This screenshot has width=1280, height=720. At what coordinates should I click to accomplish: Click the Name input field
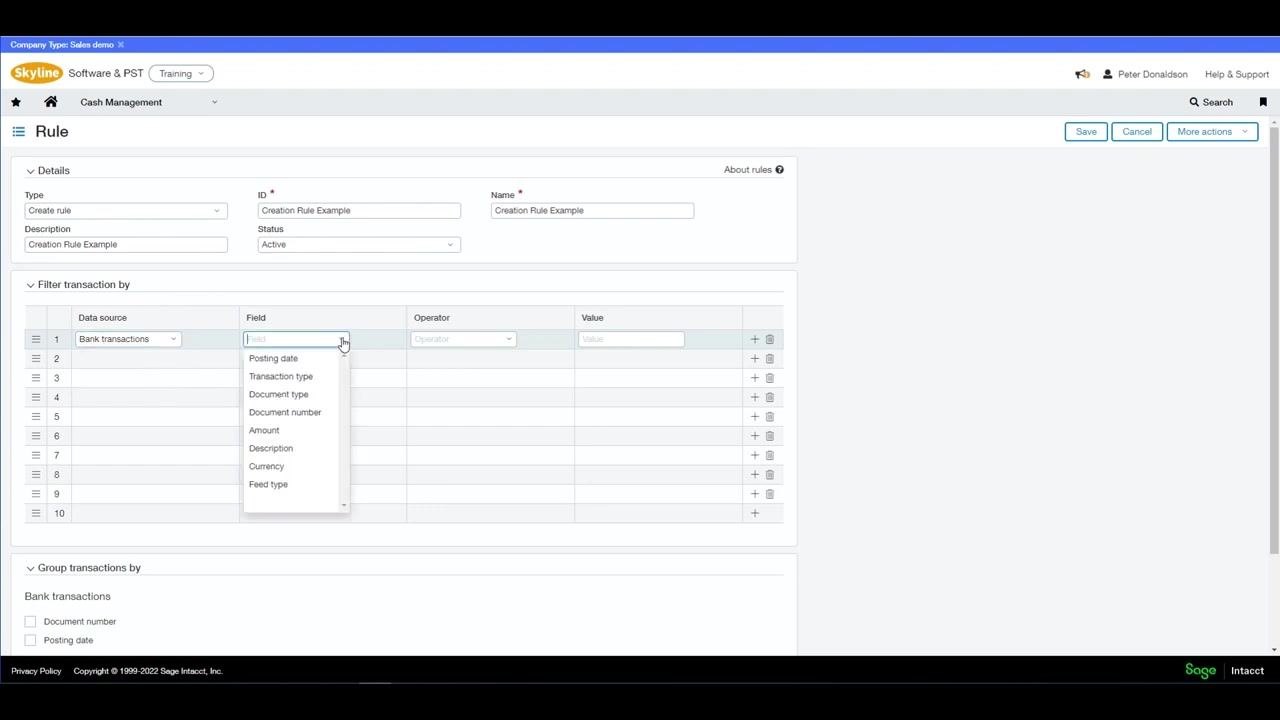click(592, 211)
